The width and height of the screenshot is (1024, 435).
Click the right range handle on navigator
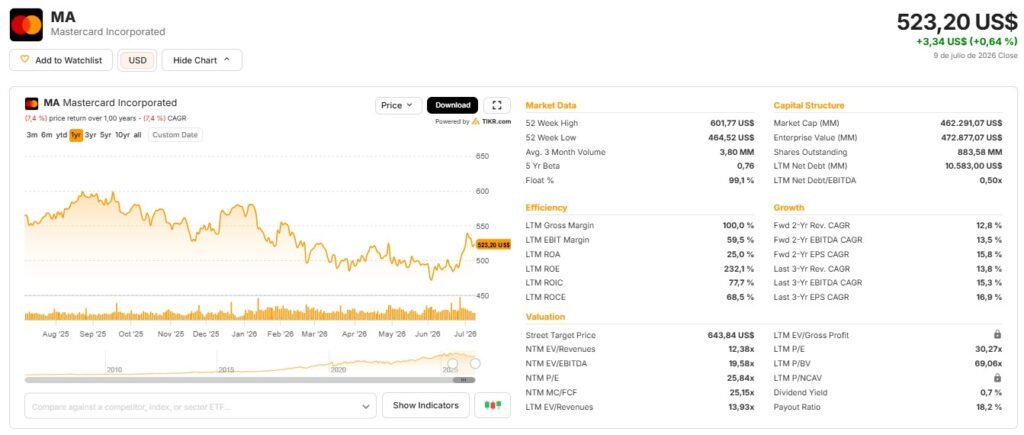(475, 363)
